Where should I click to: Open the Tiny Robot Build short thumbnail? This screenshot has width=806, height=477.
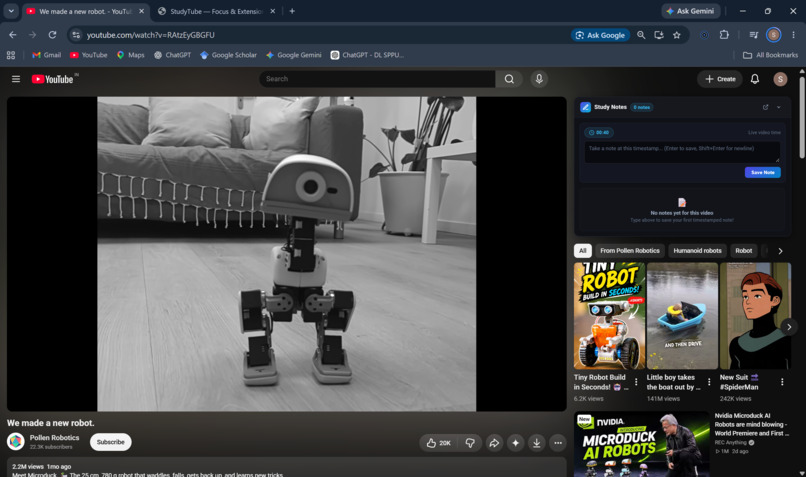click(609, 316)
